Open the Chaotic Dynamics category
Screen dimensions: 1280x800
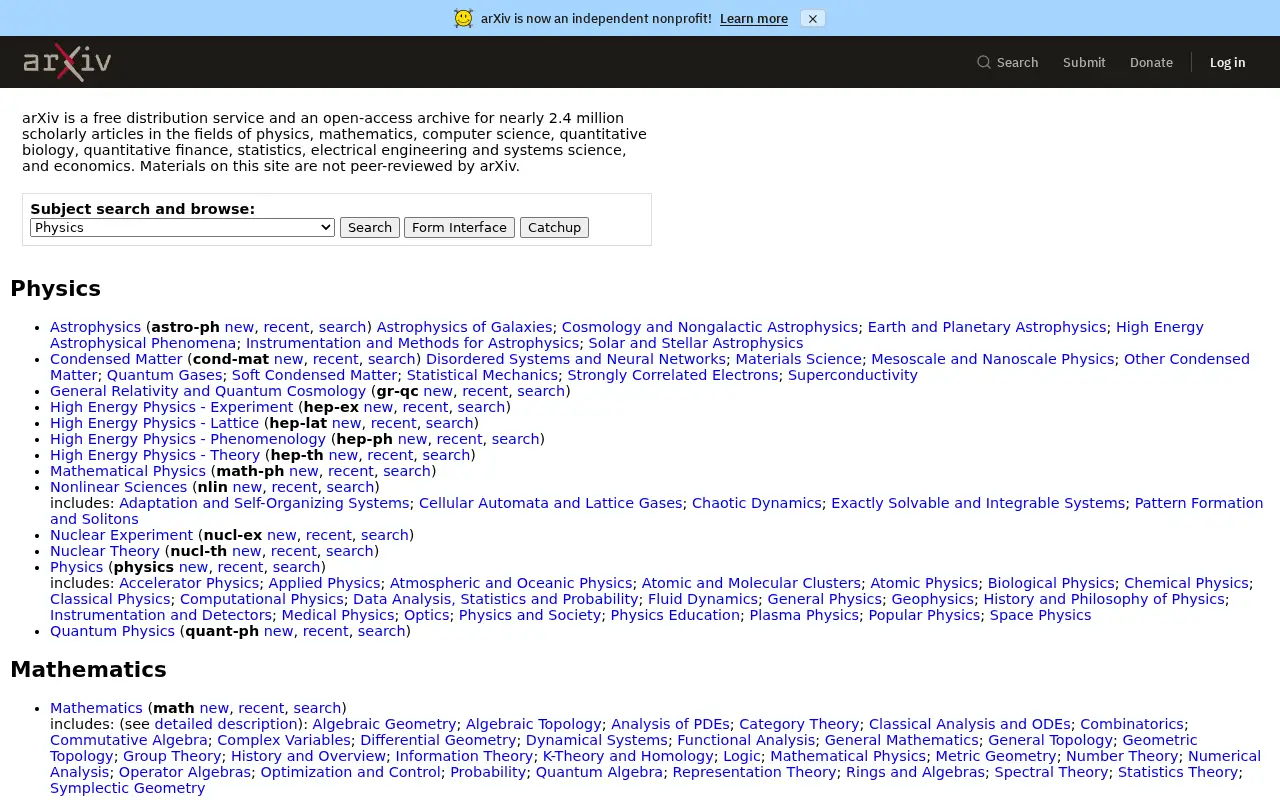[756, 503]
